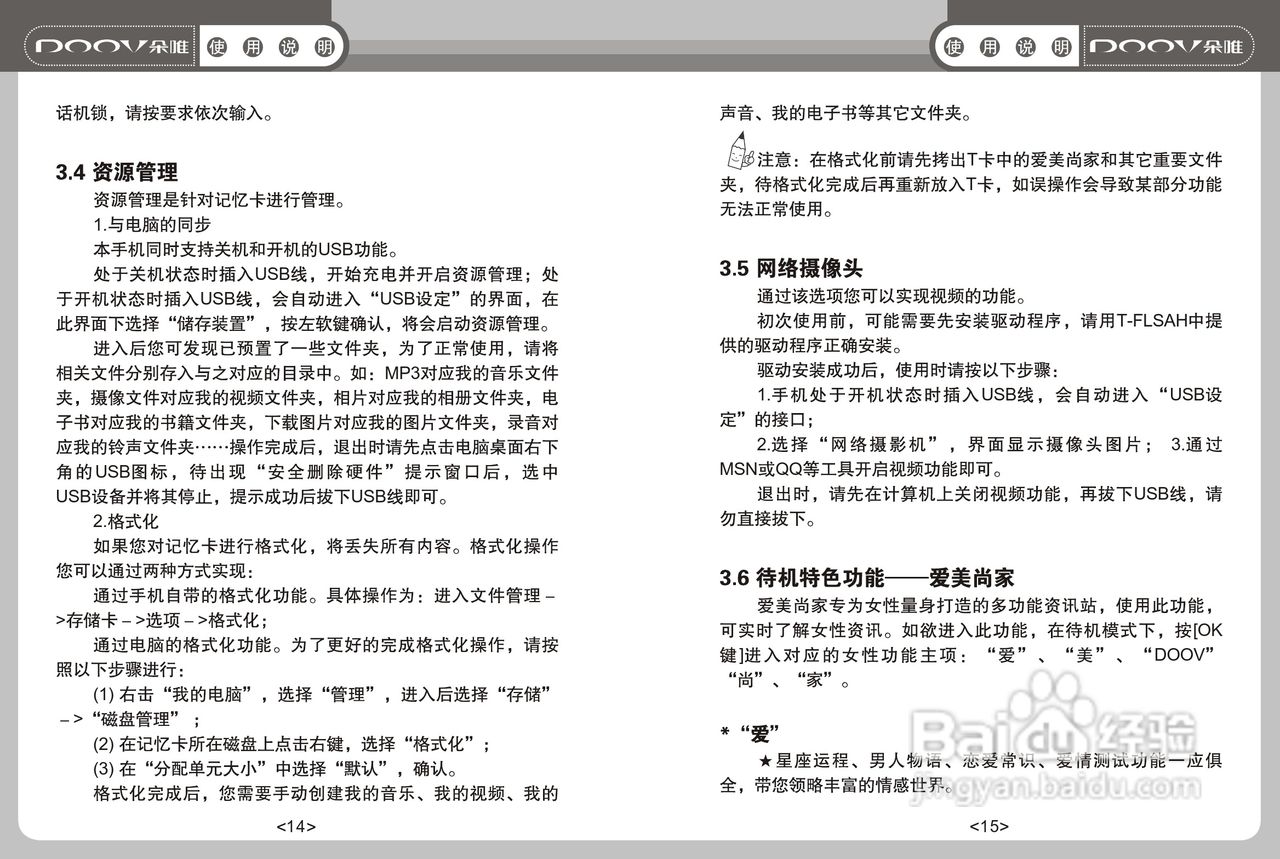Click line "MSN或QQ等工具开启视频功能即可。"
The height and width of the screenshot is (859, 1280).
pyautogui.click(x=861, y=469)
